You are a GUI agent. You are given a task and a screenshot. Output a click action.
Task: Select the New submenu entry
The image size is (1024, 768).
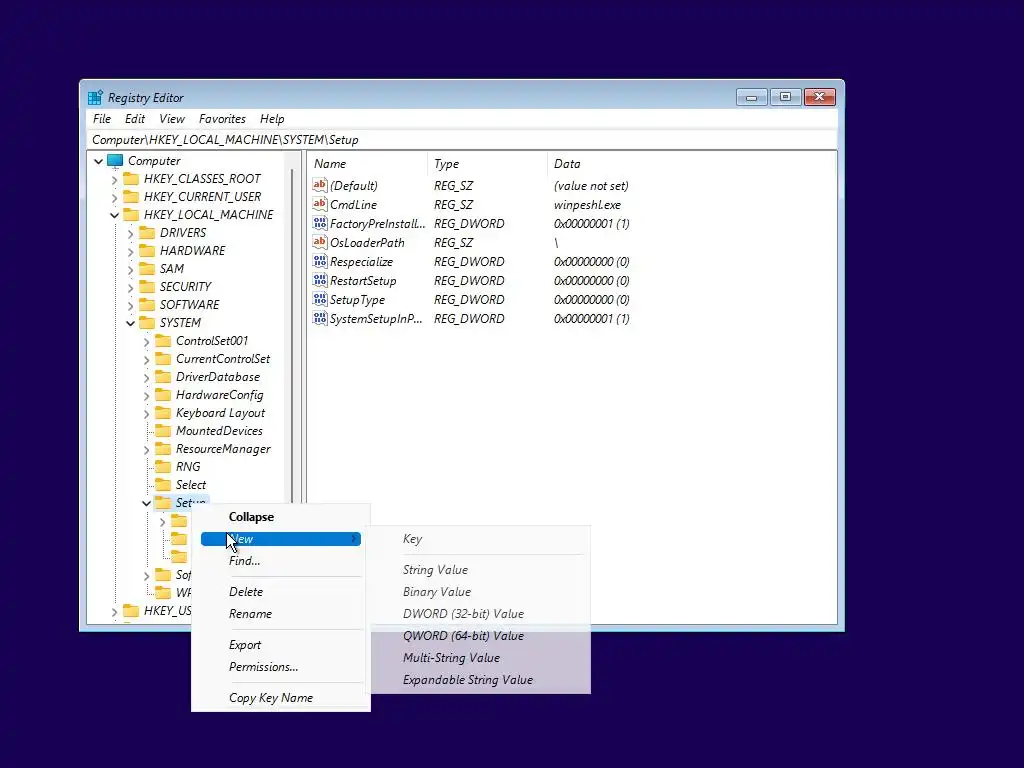click(x=281, y=539)
